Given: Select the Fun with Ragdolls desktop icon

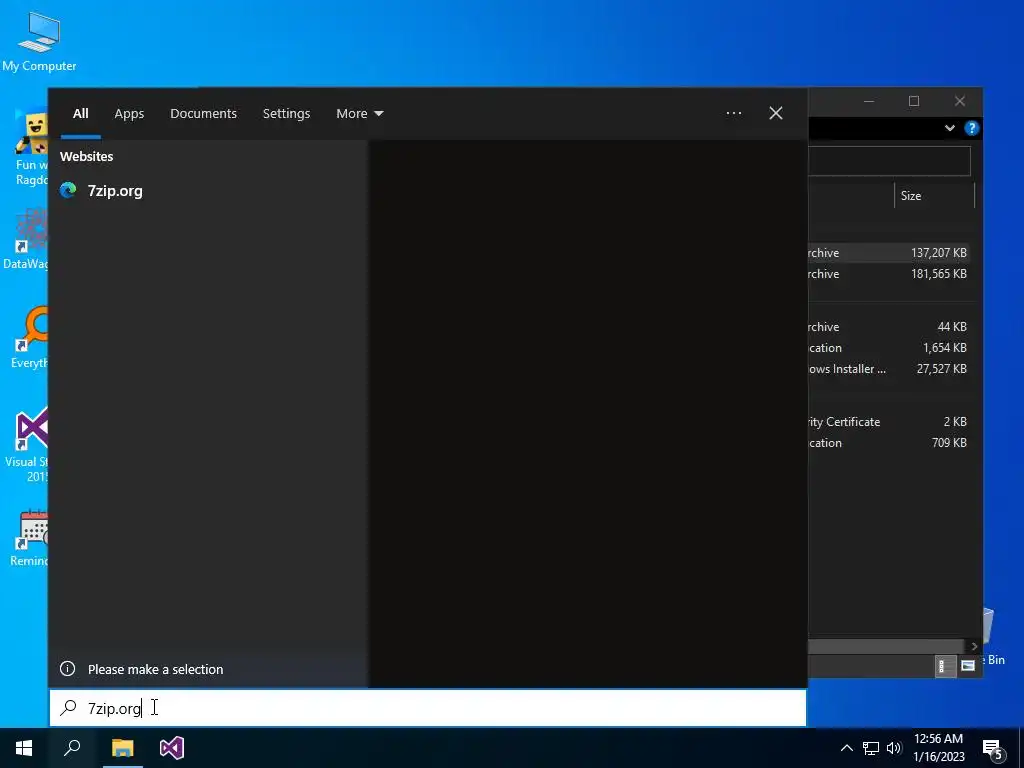Looking at the screenshot, I should 31,148.
